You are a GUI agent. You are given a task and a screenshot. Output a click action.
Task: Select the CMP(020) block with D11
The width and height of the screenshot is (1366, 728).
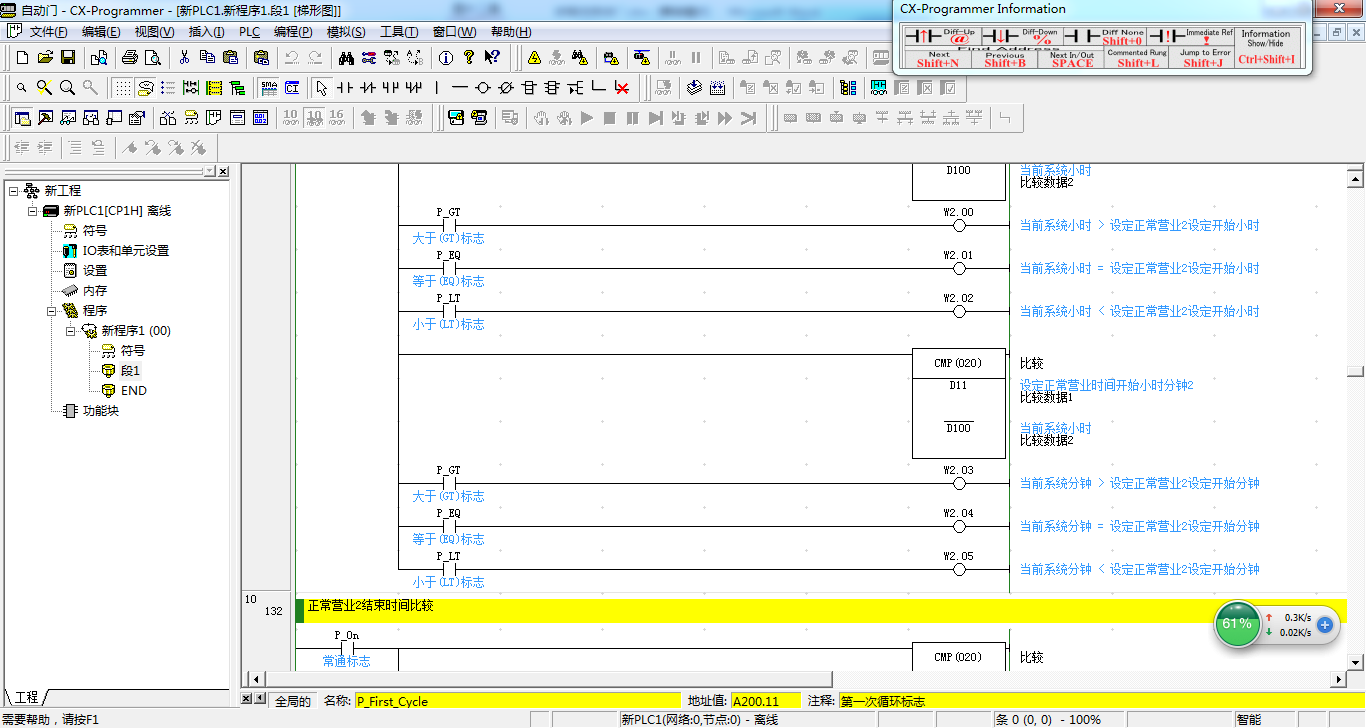point(958,404)
